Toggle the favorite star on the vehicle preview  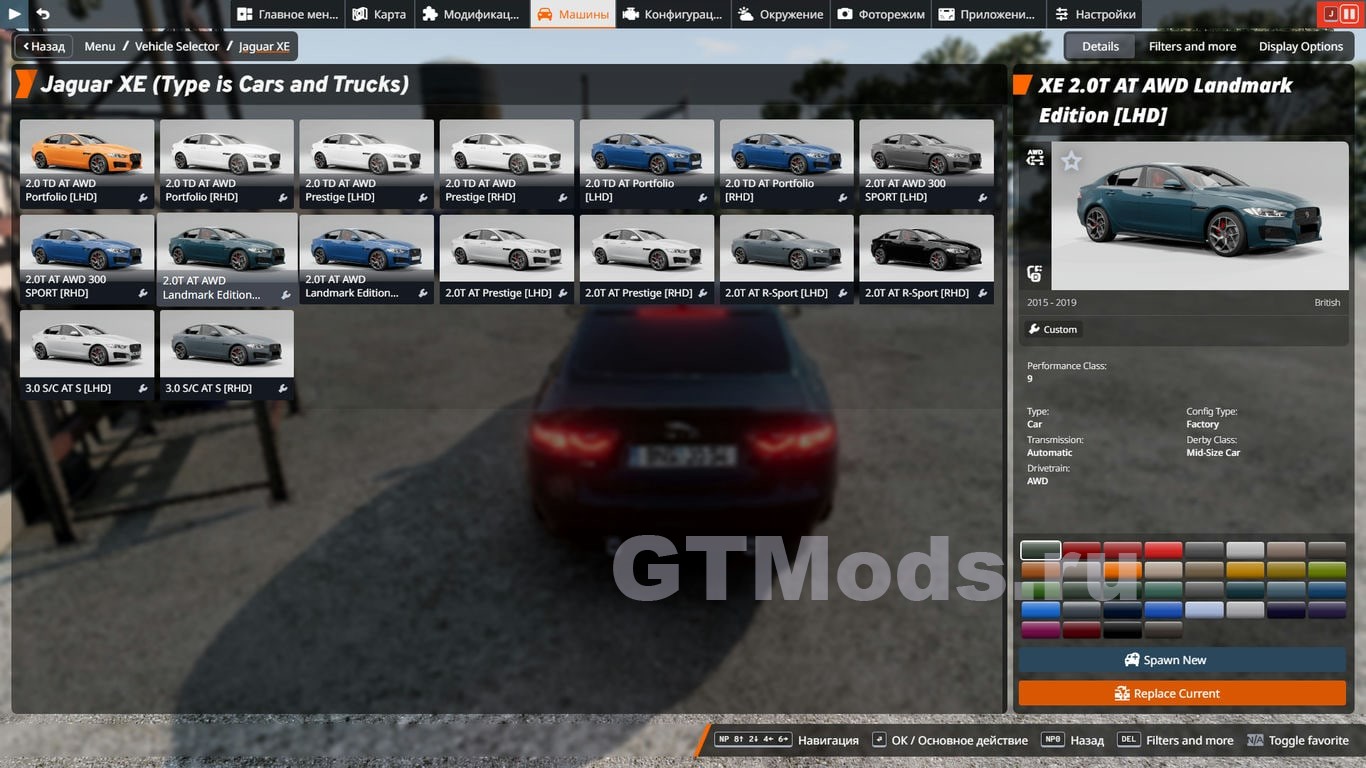point(1071,161)
